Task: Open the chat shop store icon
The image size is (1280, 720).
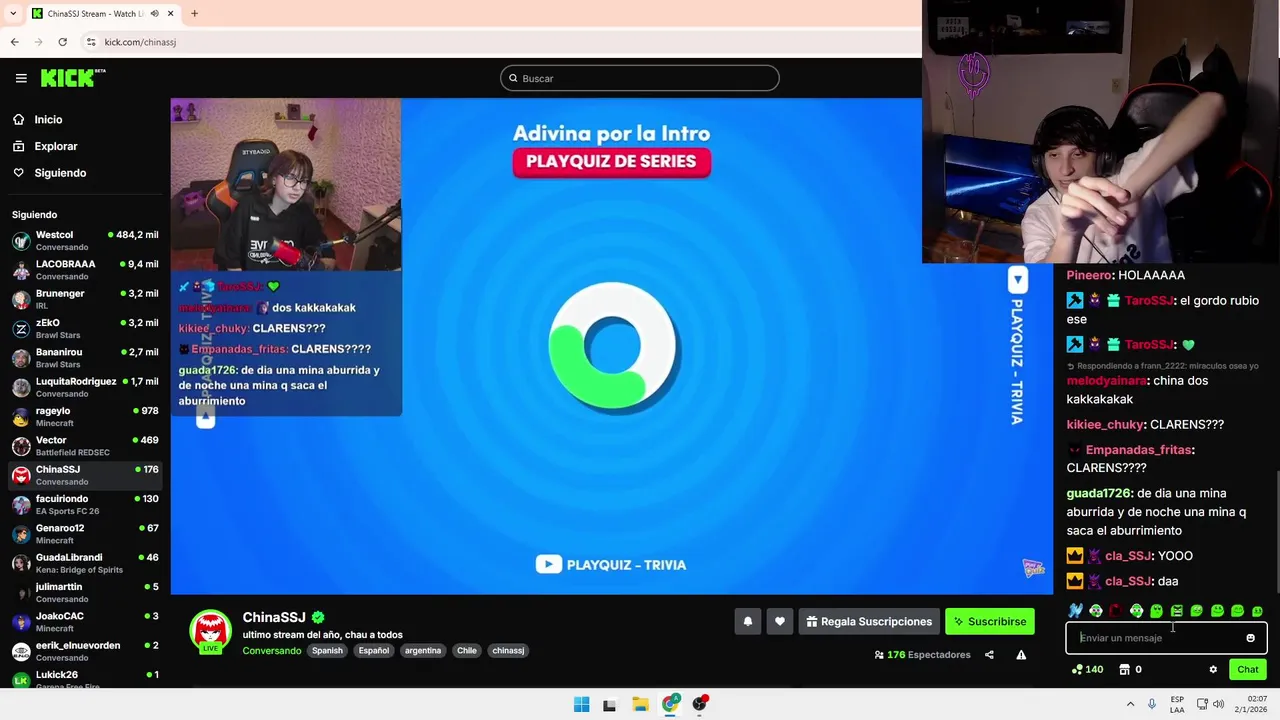Action: tap(1124, 670)
